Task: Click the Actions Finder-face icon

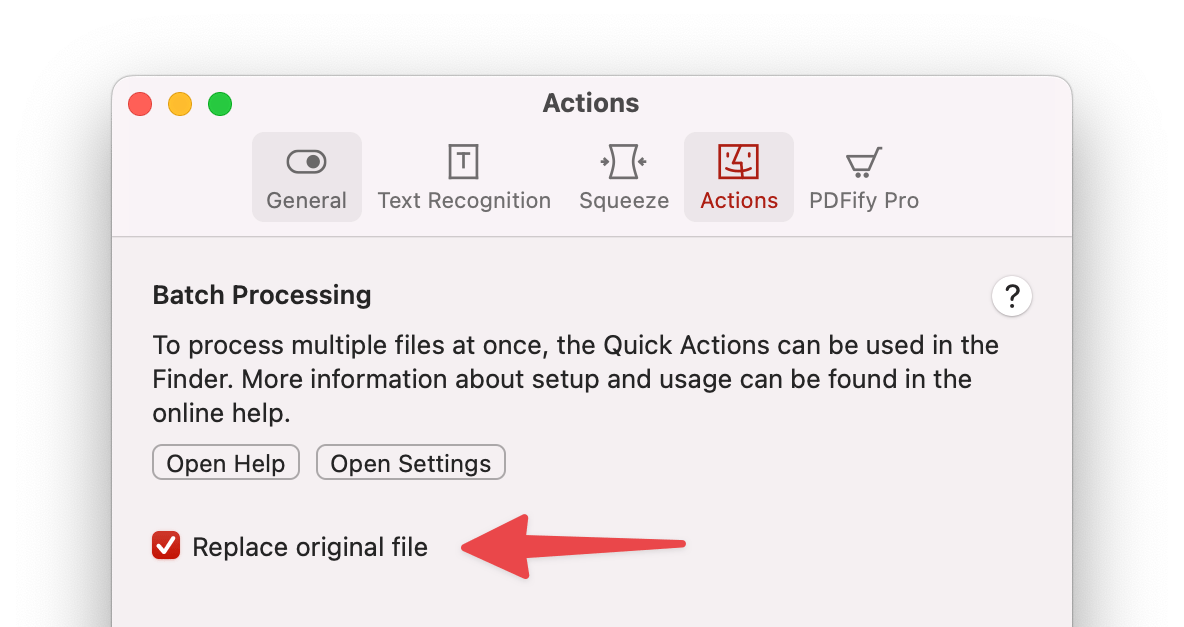Action: [x=739, y=161]
